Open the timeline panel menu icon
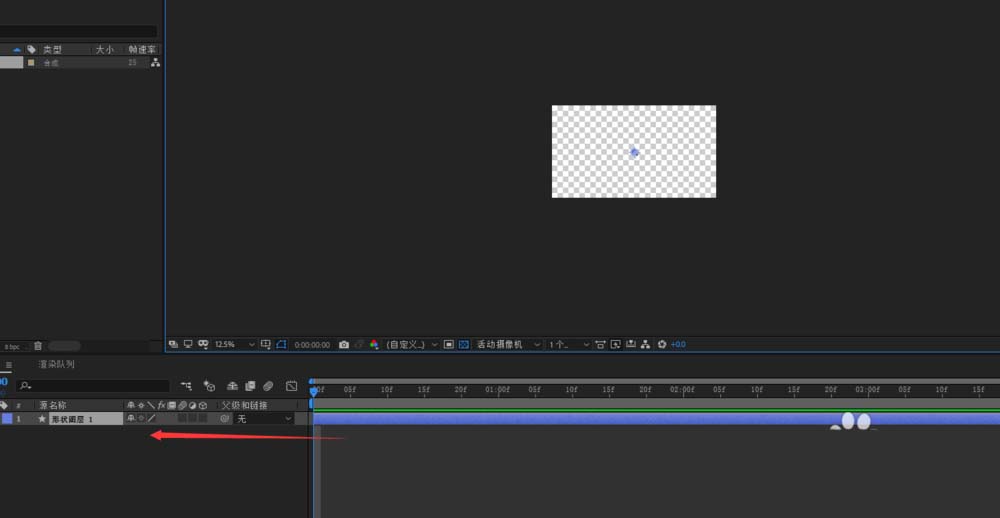This screenshot has height=518, width=1000. (x=8, y=365)
